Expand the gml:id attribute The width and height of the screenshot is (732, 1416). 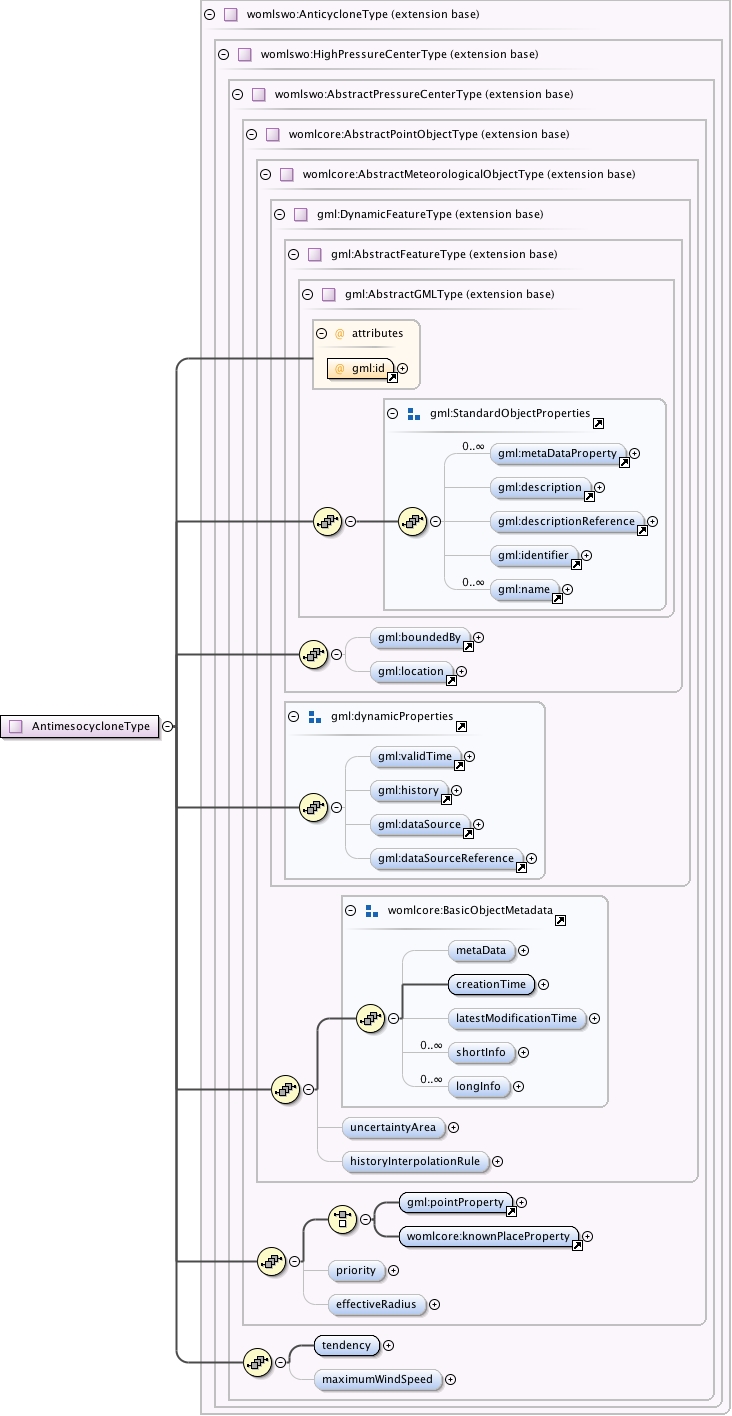(403, 369)
